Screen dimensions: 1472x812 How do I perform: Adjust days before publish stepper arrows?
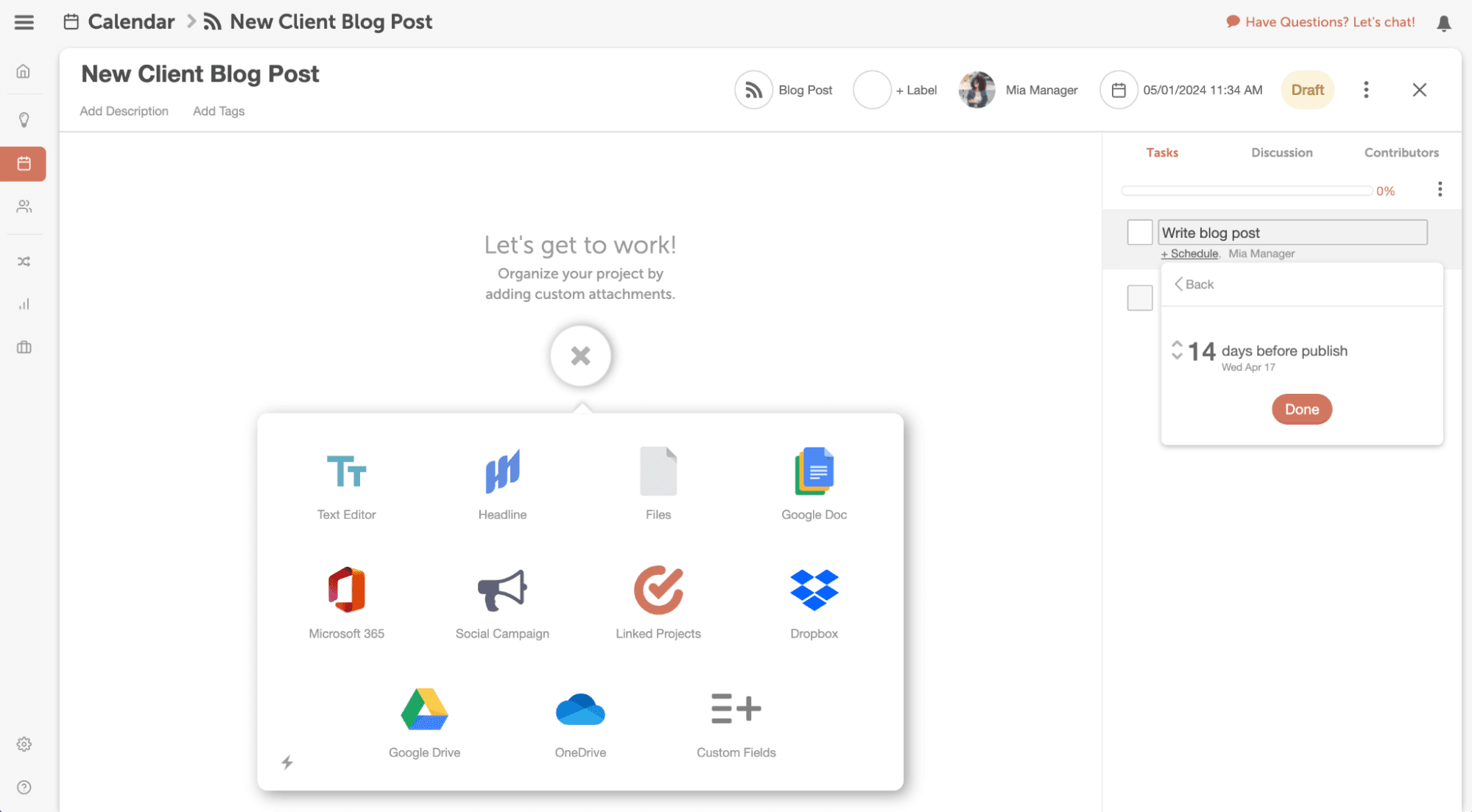click(1177, 350)
